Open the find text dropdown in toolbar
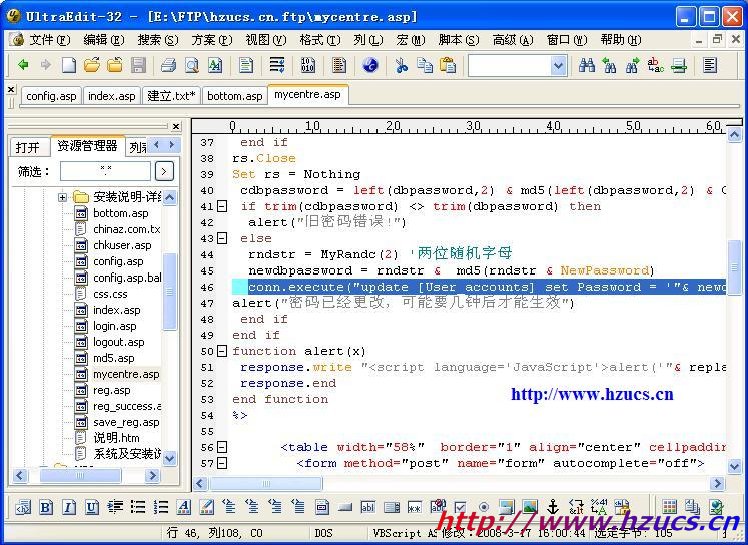 [558, 65]
